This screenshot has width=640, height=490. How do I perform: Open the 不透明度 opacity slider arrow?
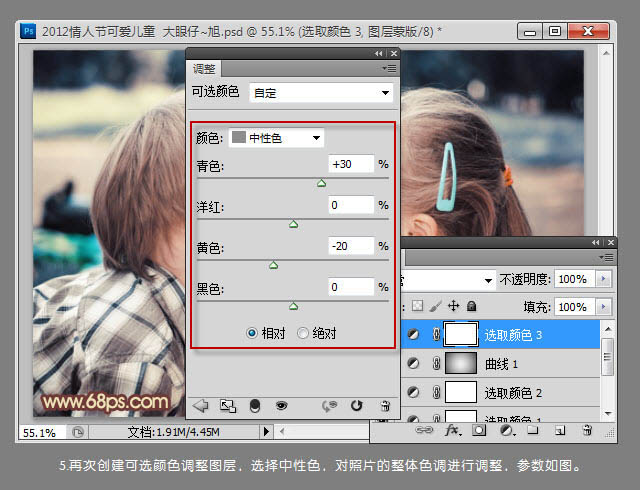pos(602,279)
